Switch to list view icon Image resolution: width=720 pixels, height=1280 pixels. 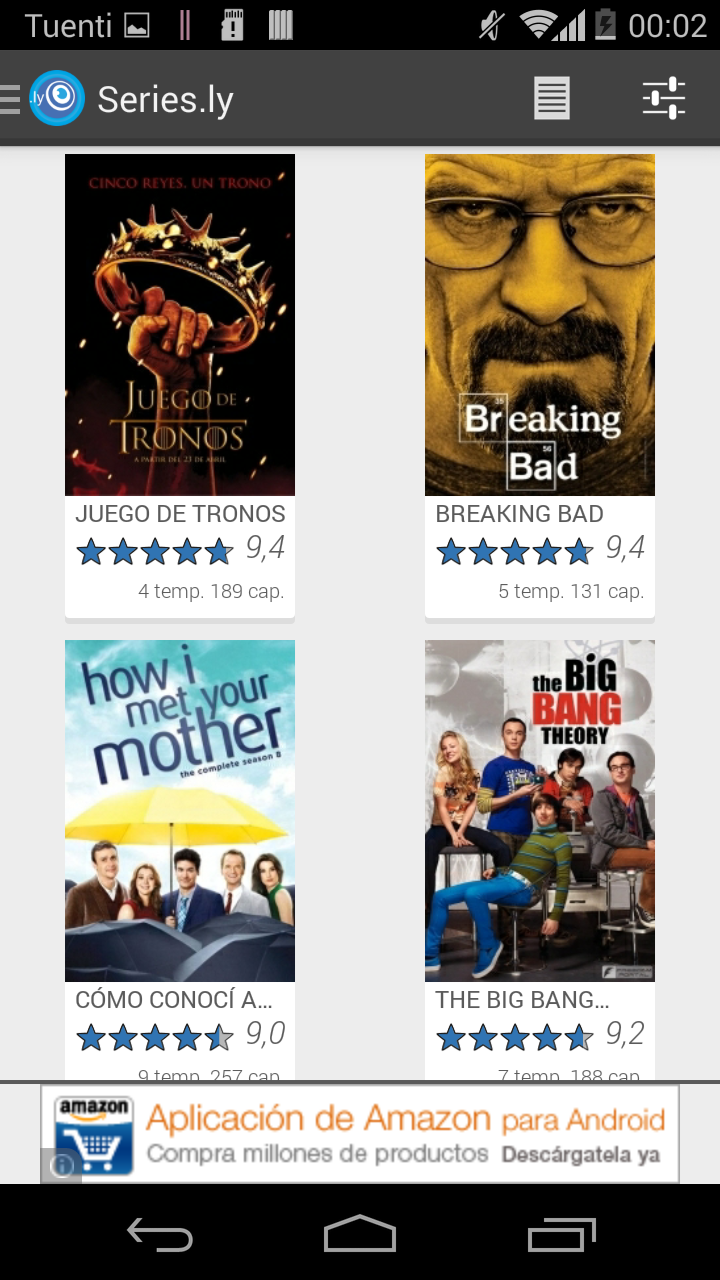click(x=552, y=98)
